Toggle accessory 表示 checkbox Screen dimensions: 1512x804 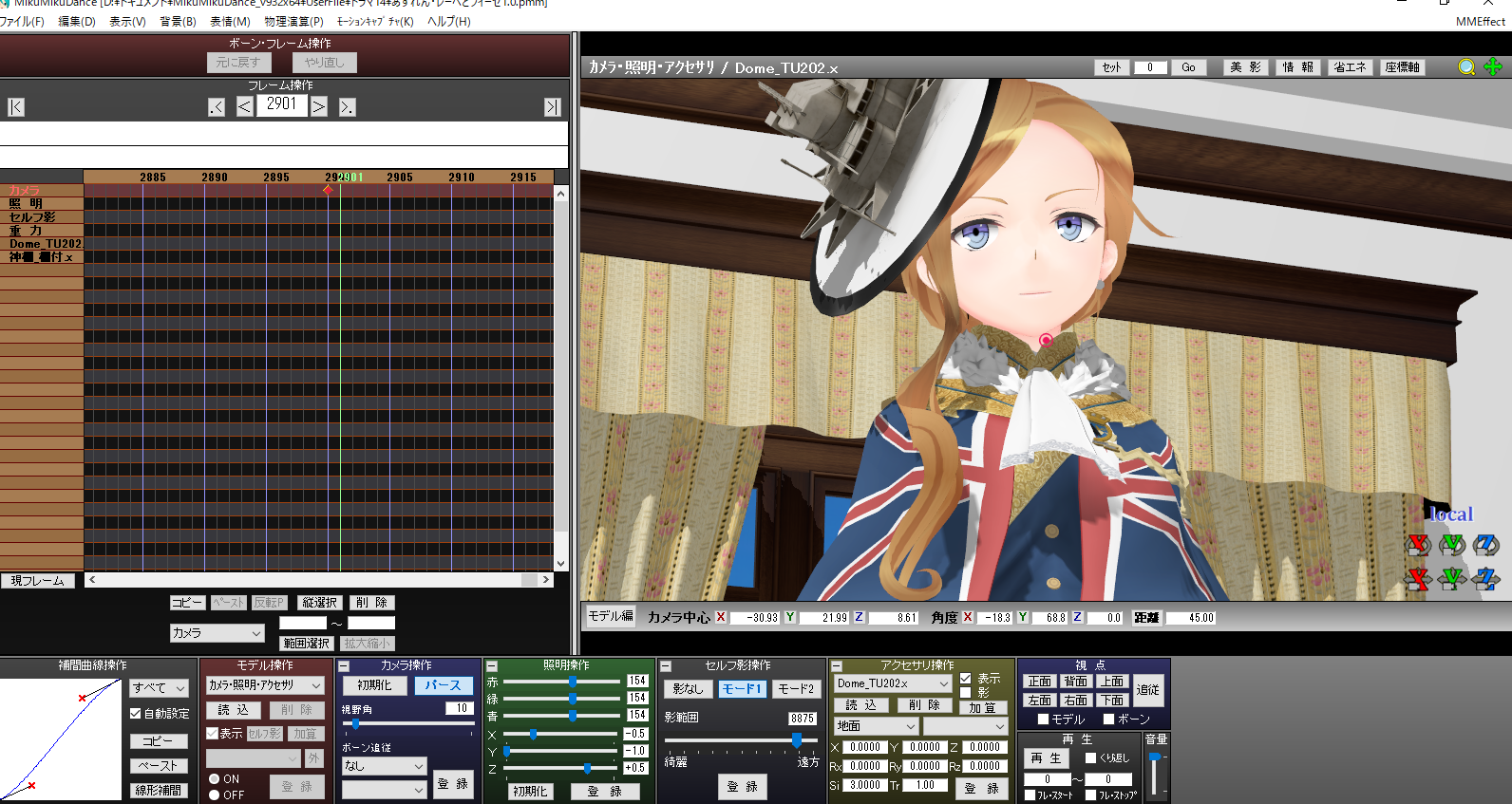click(x=965, y=679)
